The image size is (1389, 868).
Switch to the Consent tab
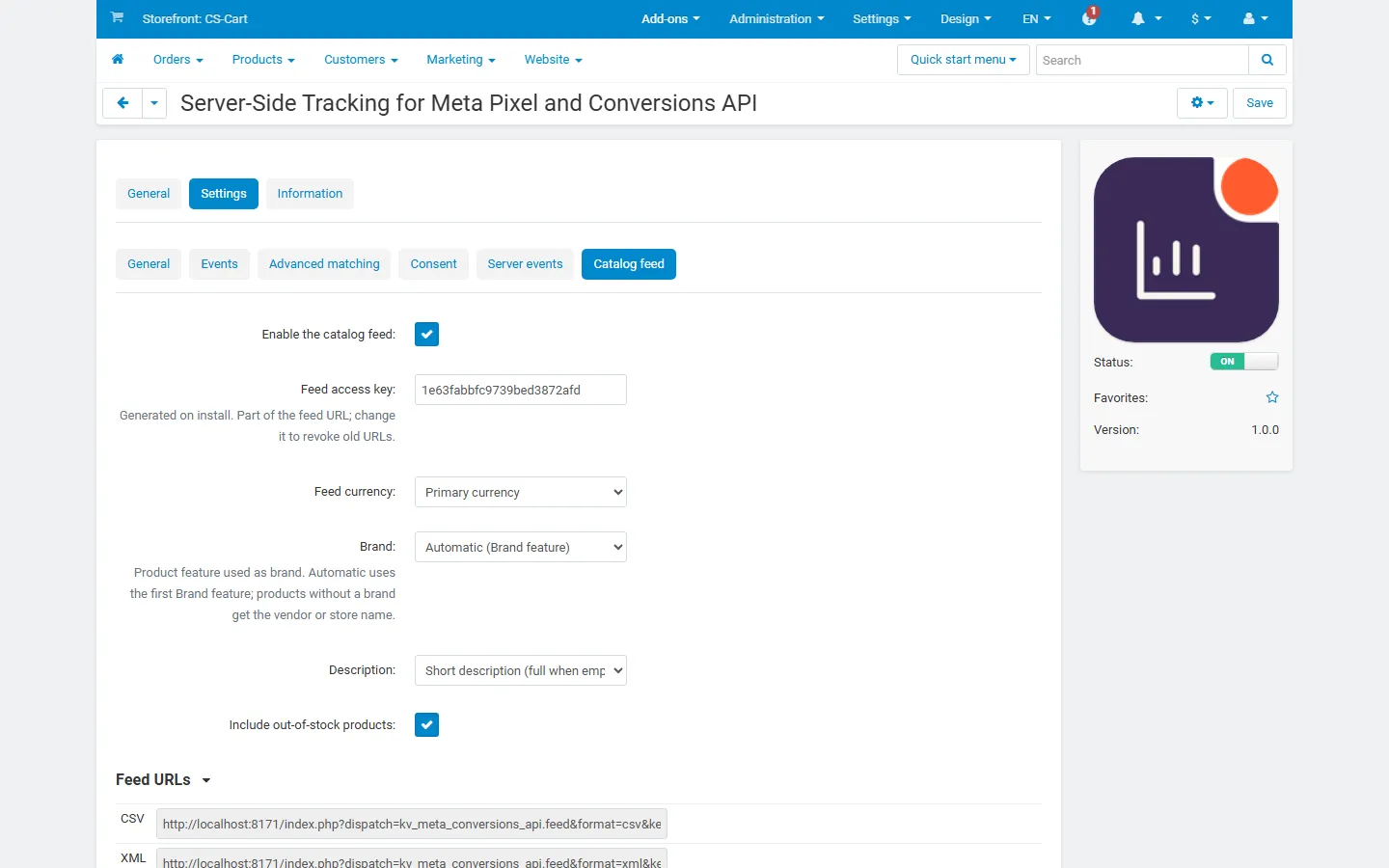[433, 264]
